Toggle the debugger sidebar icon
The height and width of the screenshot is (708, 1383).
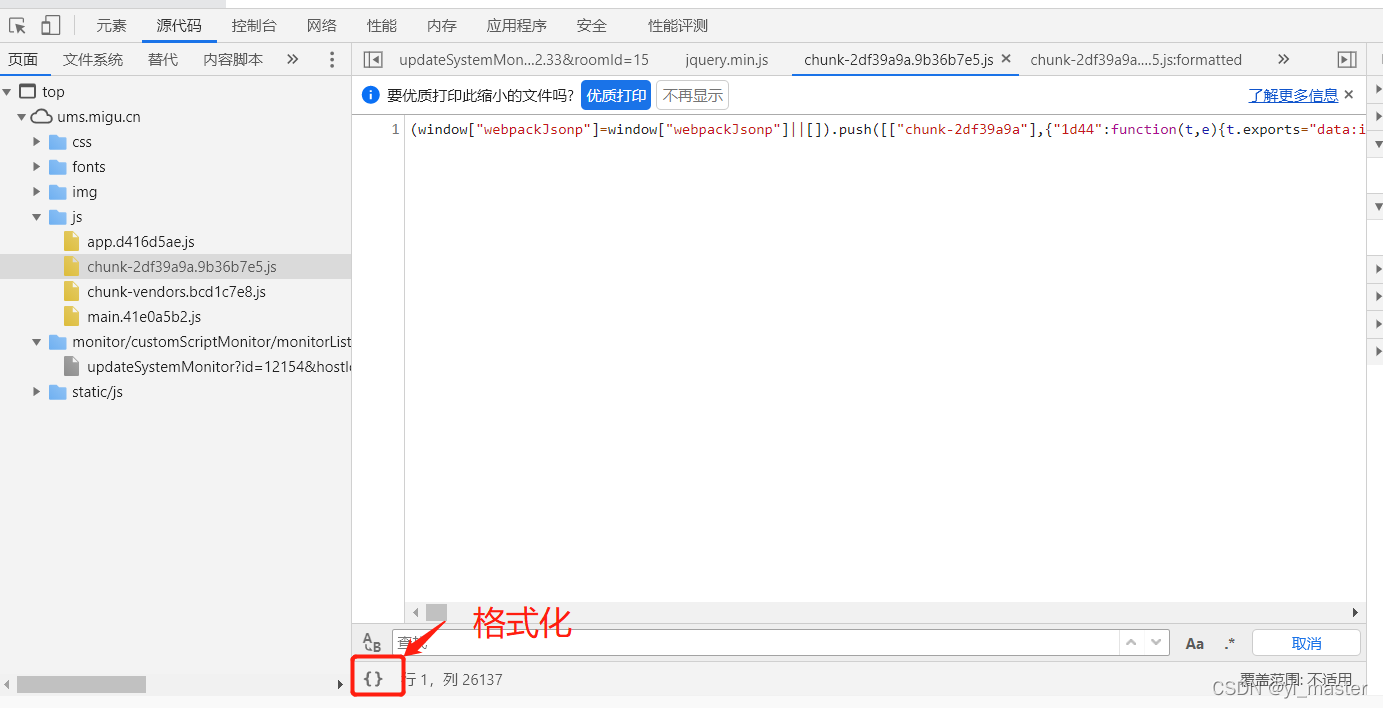click(1347, 60)
